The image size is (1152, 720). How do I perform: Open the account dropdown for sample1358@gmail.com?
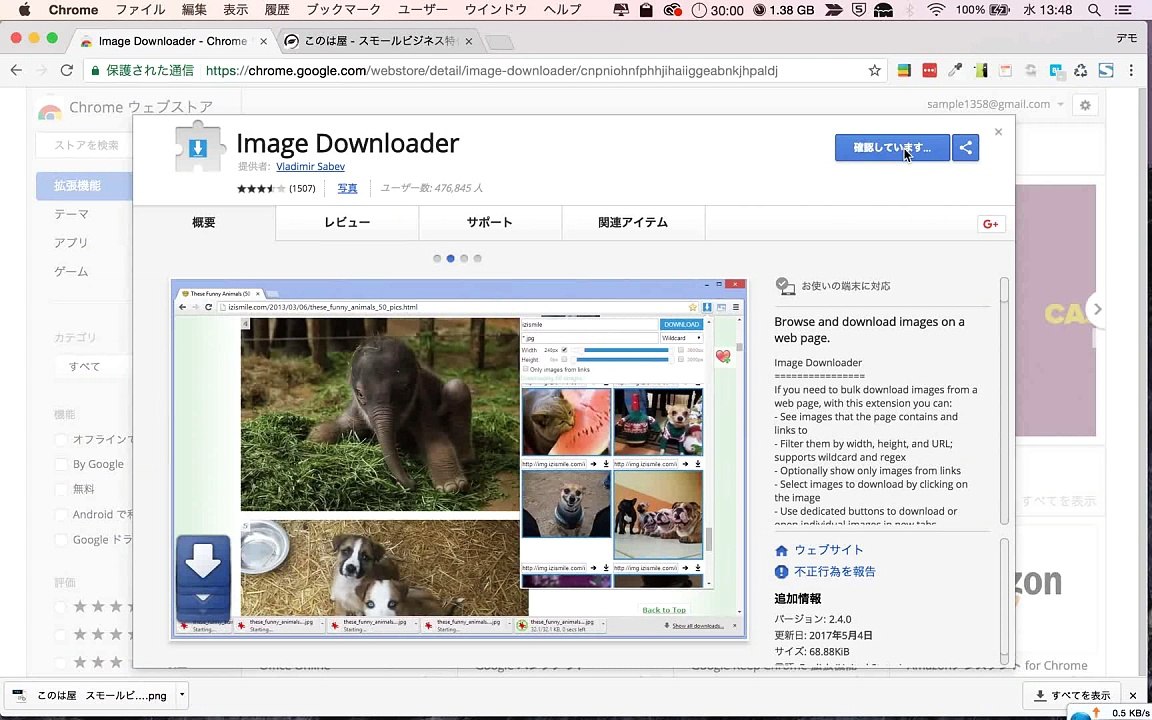pyautogui.click(x=996, y=105)
